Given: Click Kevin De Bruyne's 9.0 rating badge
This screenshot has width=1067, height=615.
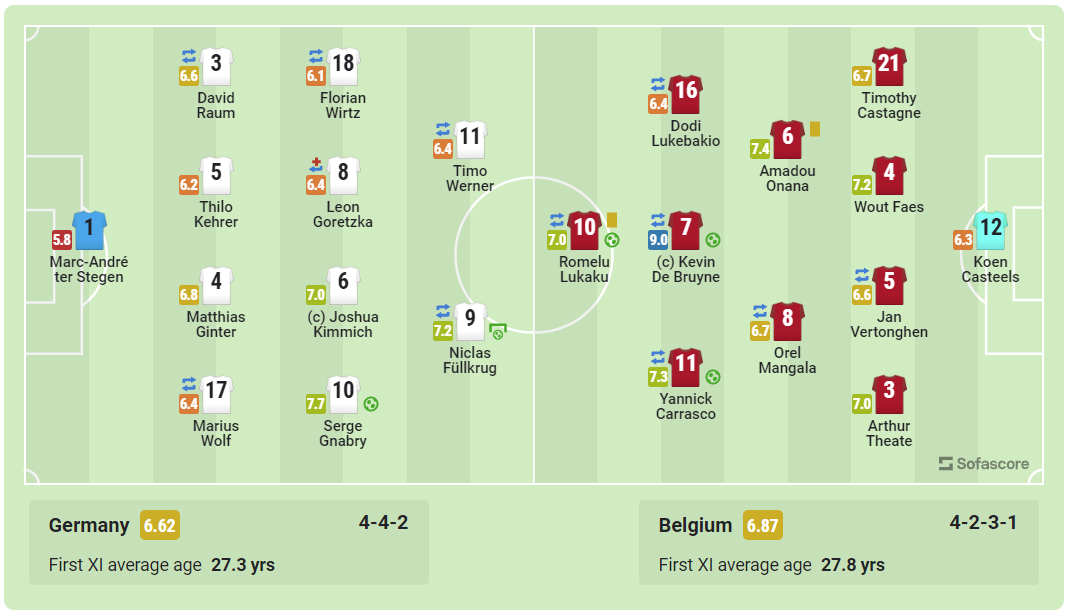Looking at the screenshot, I should pyautogui.click(x=658, y=240).
